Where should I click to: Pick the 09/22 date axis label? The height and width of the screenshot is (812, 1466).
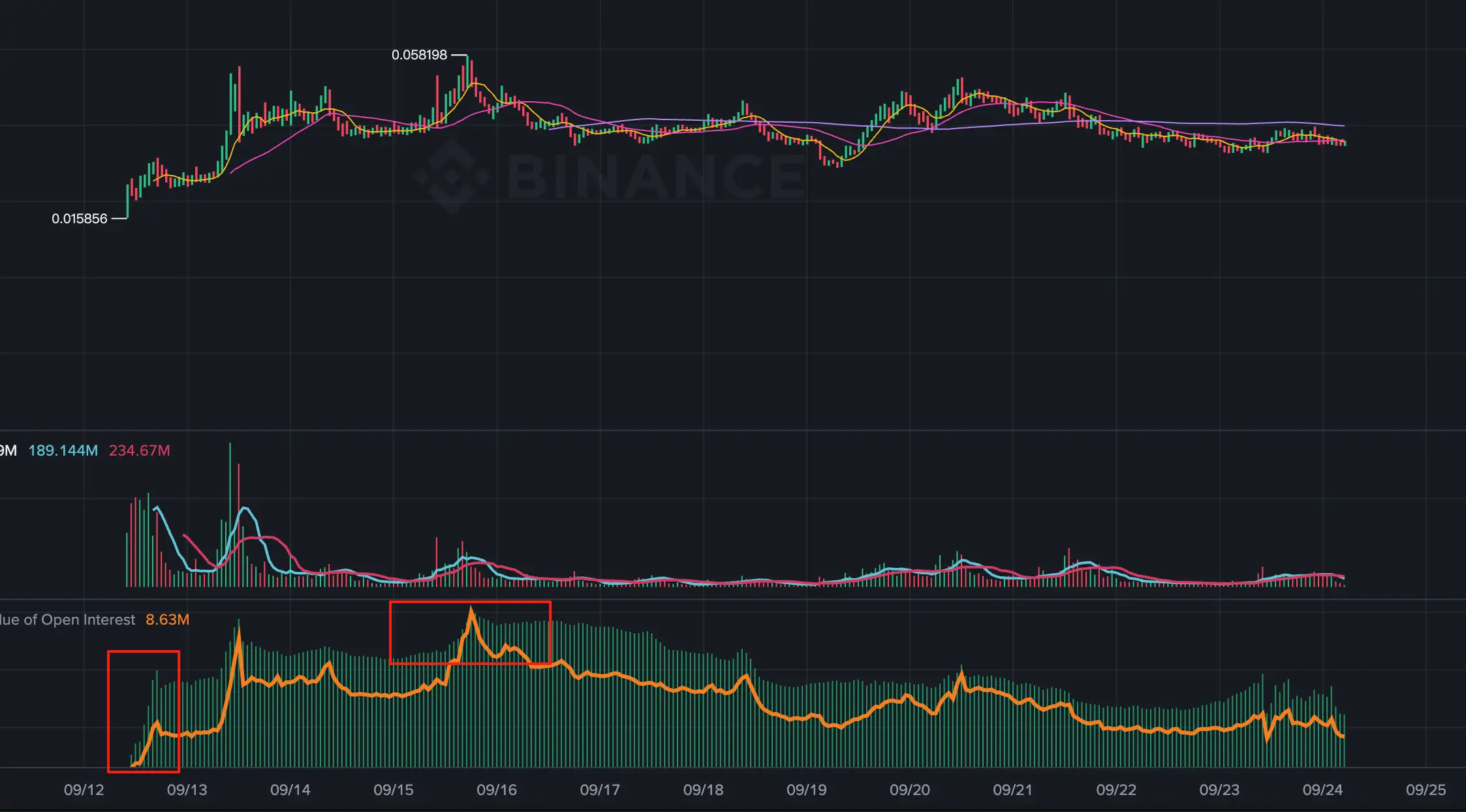tap(1115, 790)
